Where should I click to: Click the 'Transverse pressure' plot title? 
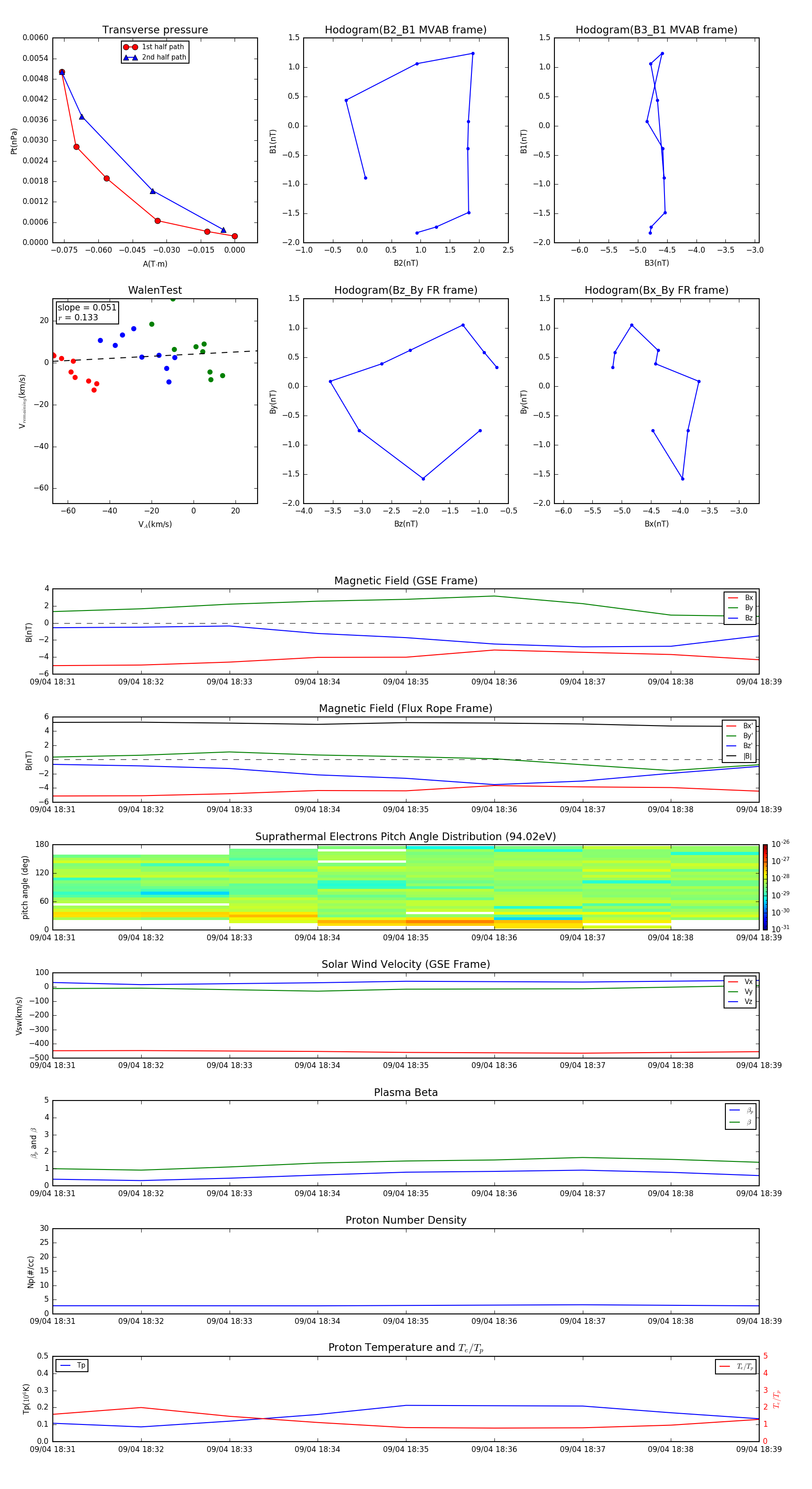point(155,30)
